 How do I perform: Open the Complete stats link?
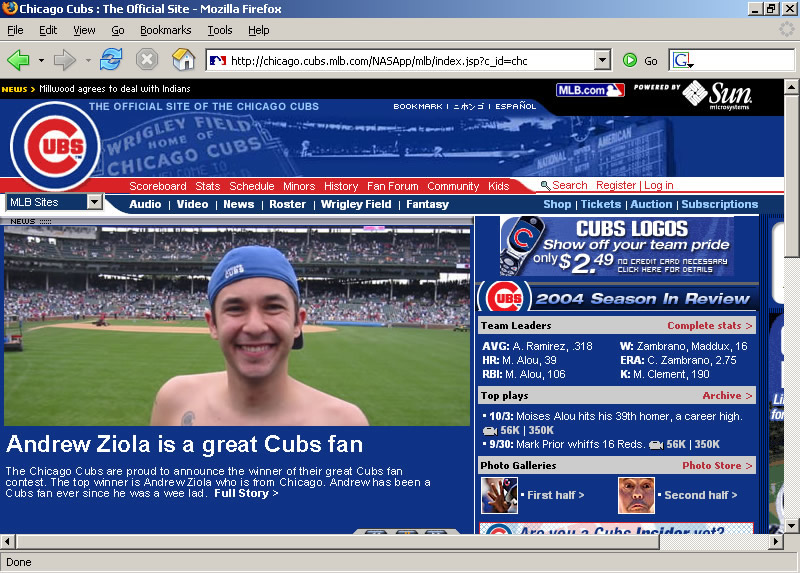(710, 326)
